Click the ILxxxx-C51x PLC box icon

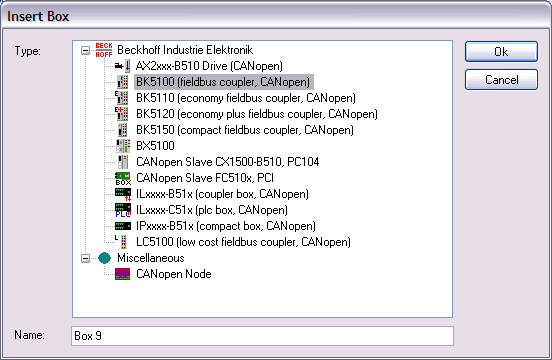(123, 210)
